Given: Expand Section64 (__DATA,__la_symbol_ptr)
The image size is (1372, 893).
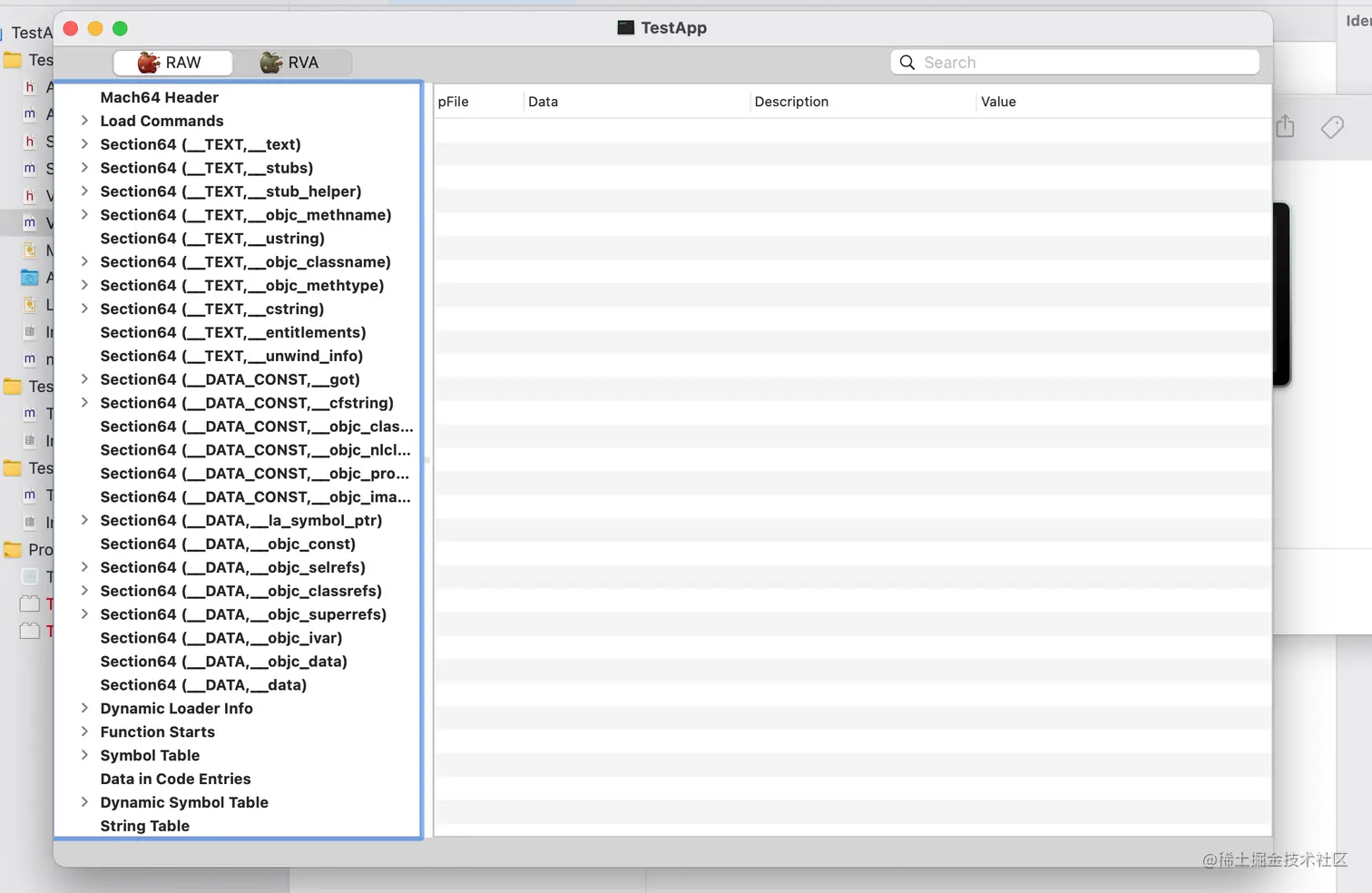Looking at the screenshot, I should click(84, 521).
